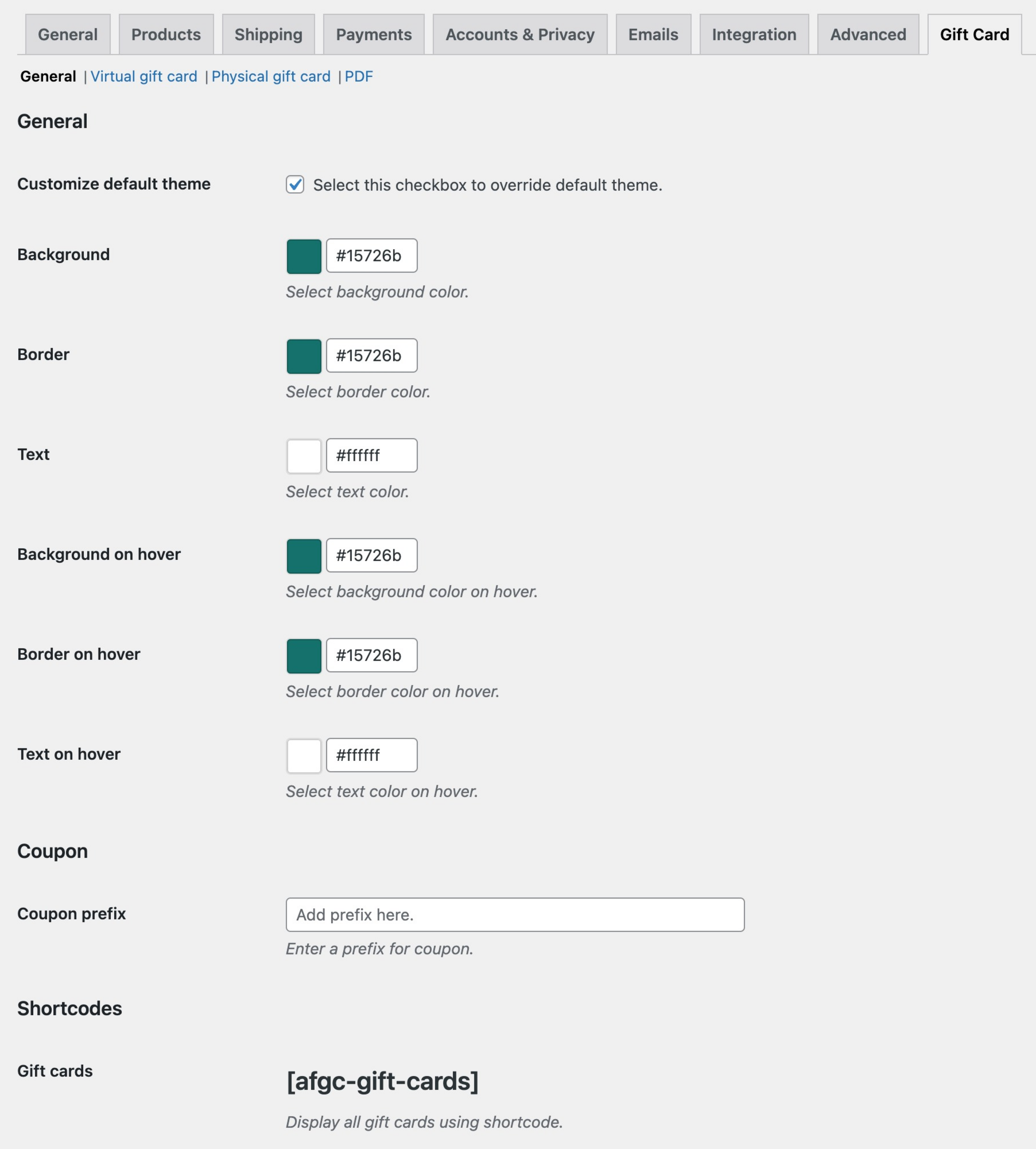Open the Background color swatch picker
Viewport: 1036px width, 1149px height.
[304, 256]
